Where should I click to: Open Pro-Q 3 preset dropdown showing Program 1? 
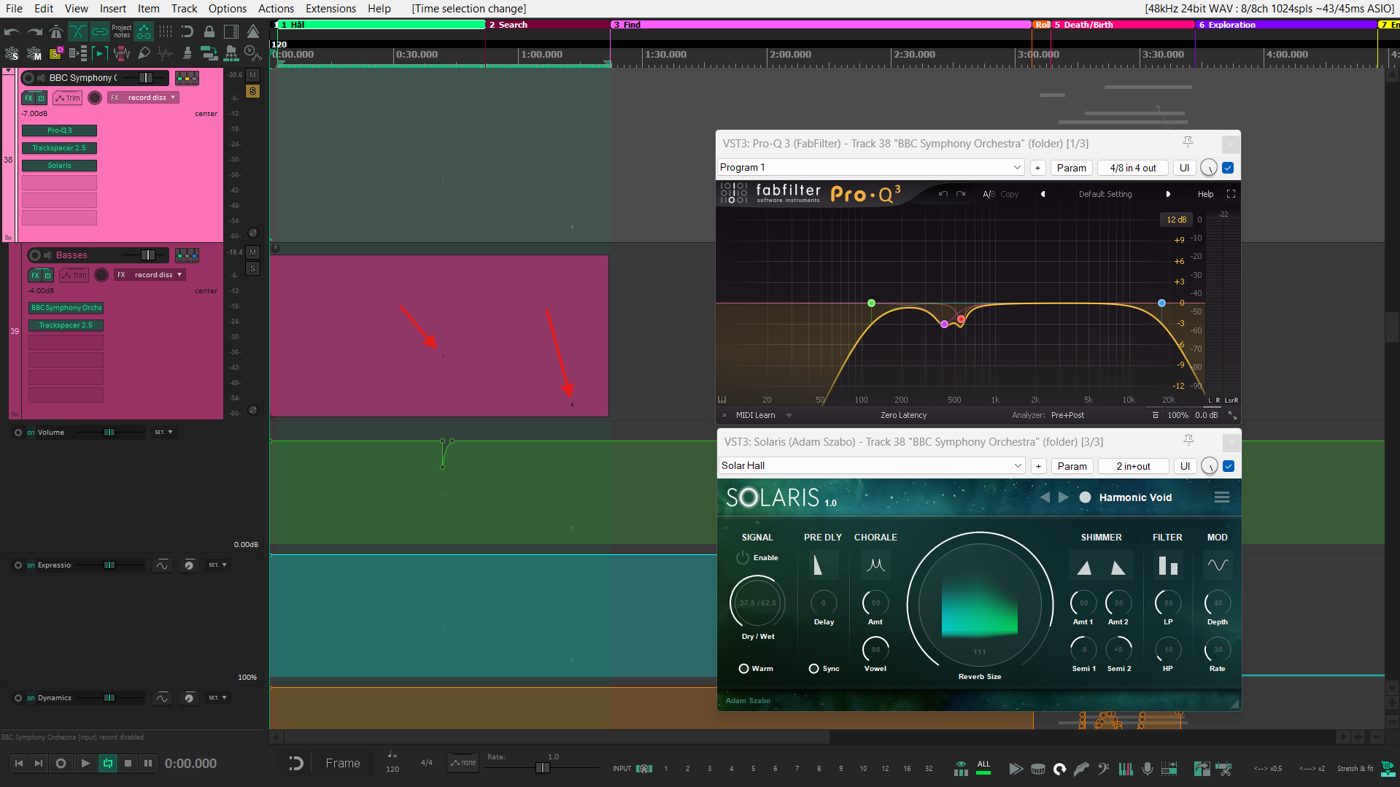click(x=871, y=168)
